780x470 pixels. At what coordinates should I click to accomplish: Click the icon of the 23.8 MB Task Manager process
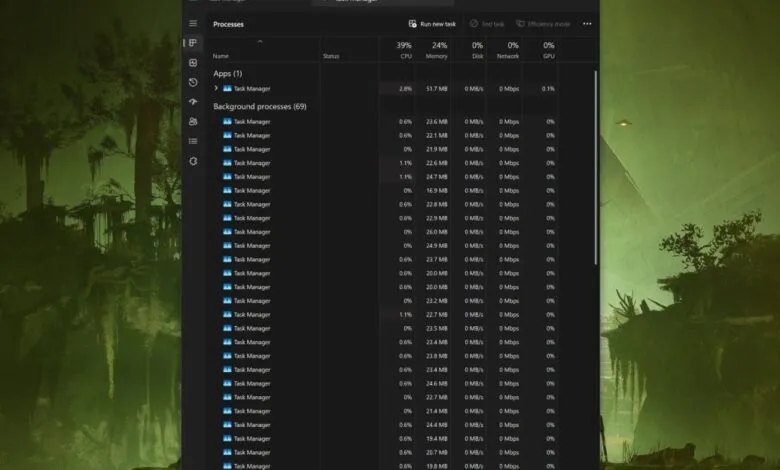(227, 356)
